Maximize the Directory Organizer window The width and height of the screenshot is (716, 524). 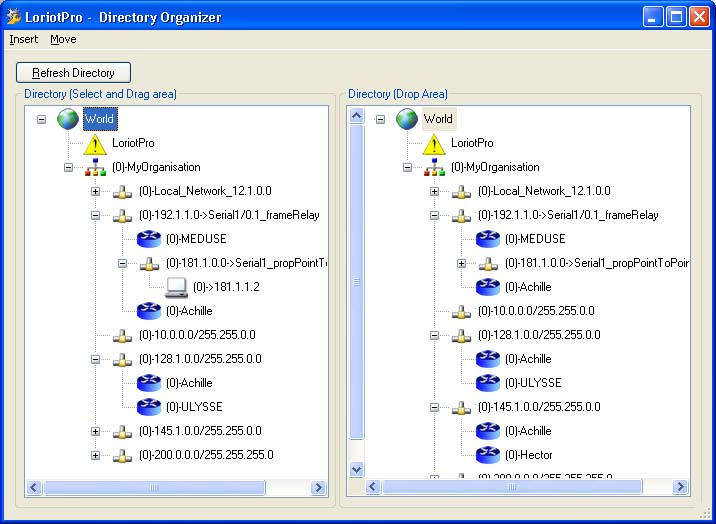click(x=676, y=17)
